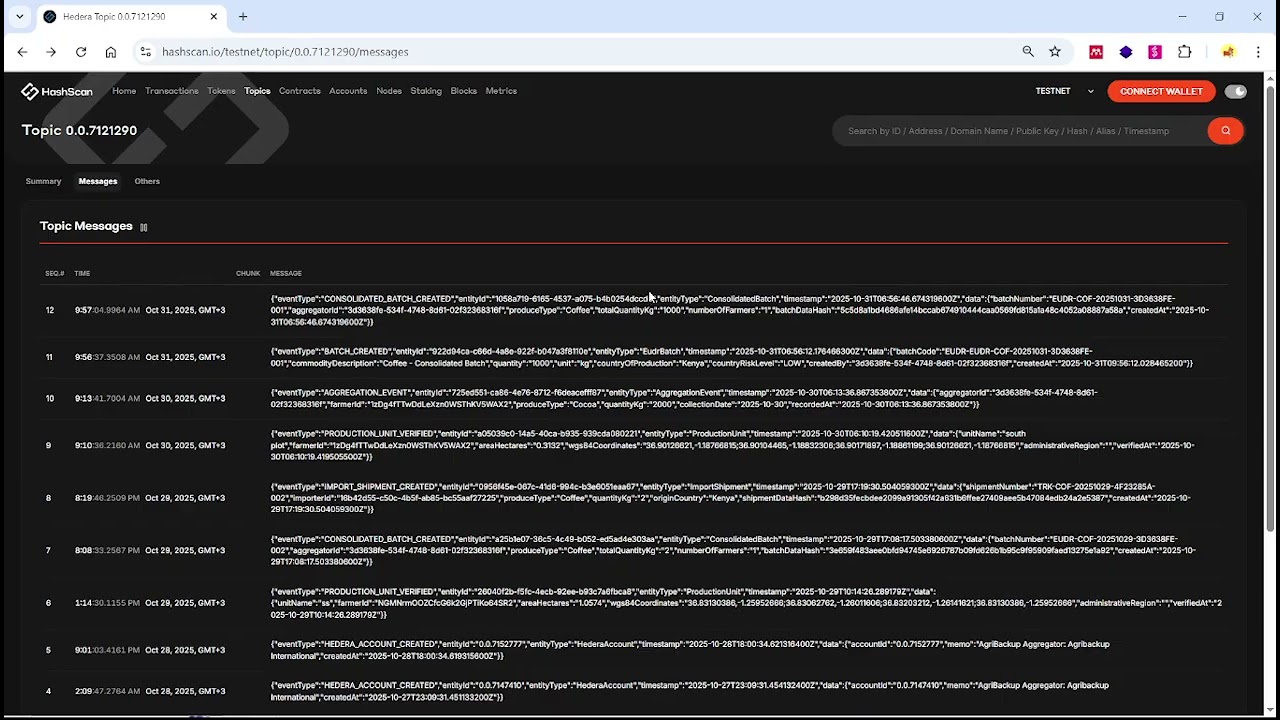This screenshot has width=1280, height=720.
Task: Click the HashScan logo
Action: (57, 91)
